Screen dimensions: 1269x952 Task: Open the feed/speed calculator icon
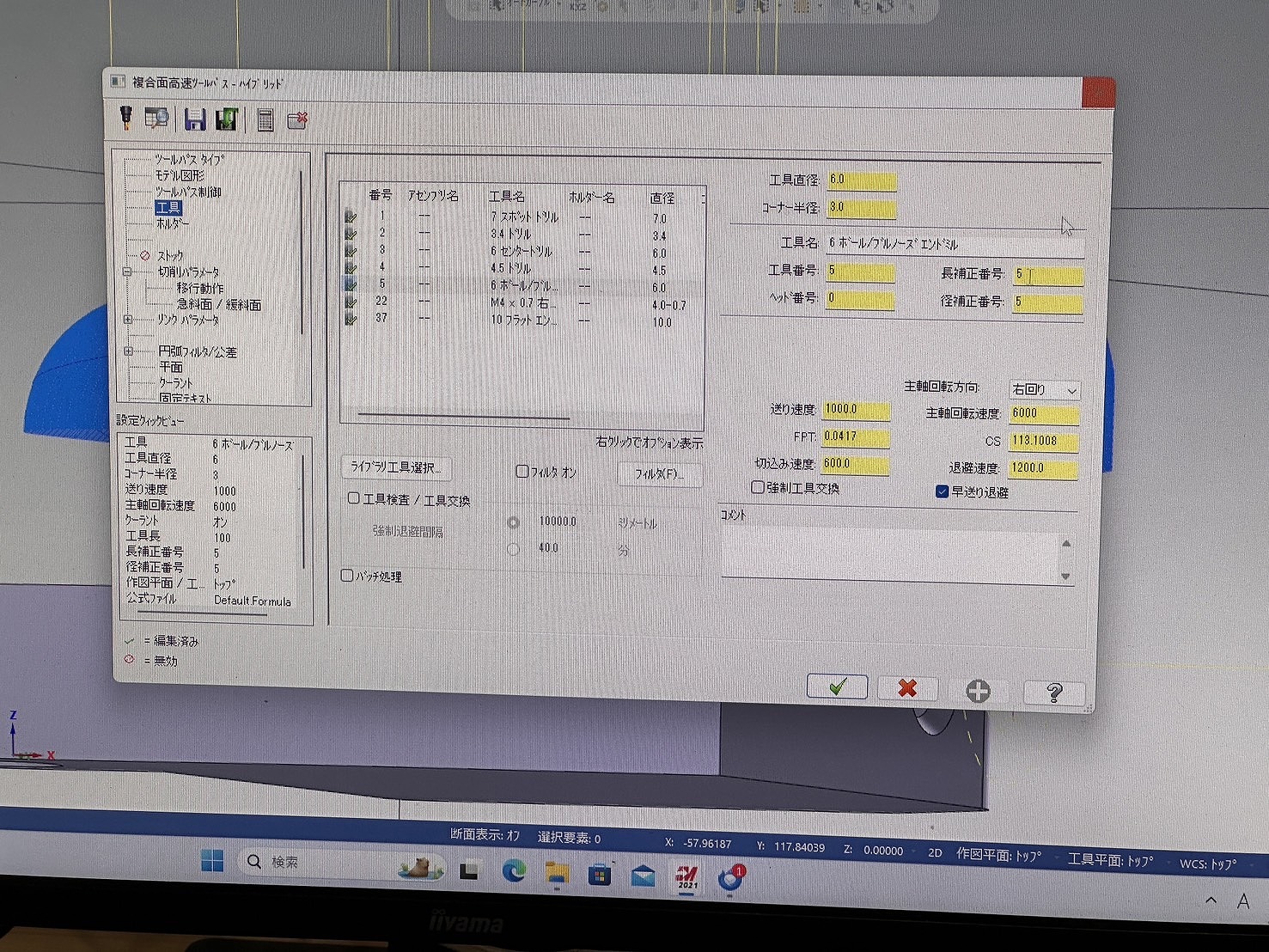tap(265, 121)
